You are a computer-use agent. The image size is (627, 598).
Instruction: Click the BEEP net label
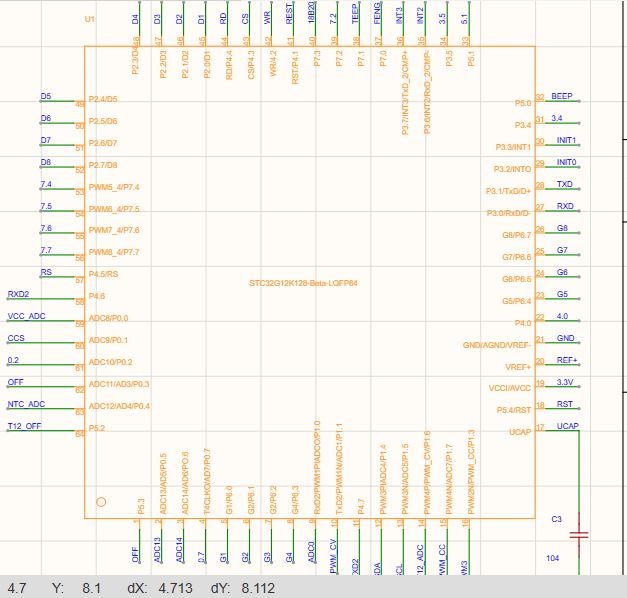pyautogui.click(x=562, y=96)
